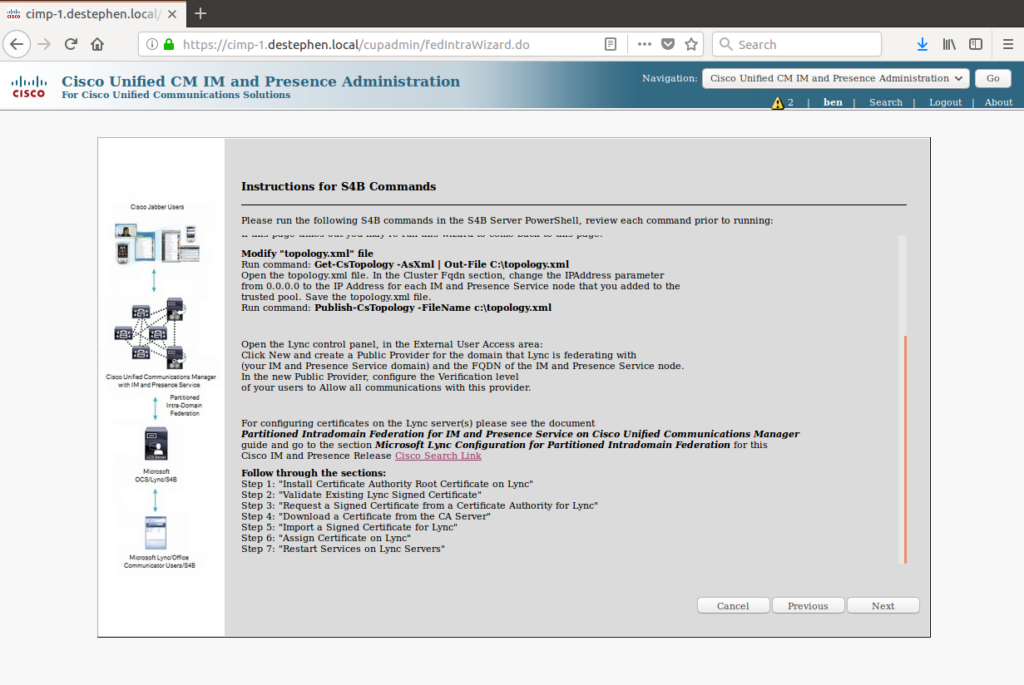Open the Firefox hamburger menu
Image resolution: width=1024 pixels, height=685 pixels.
coord(1008,44)
